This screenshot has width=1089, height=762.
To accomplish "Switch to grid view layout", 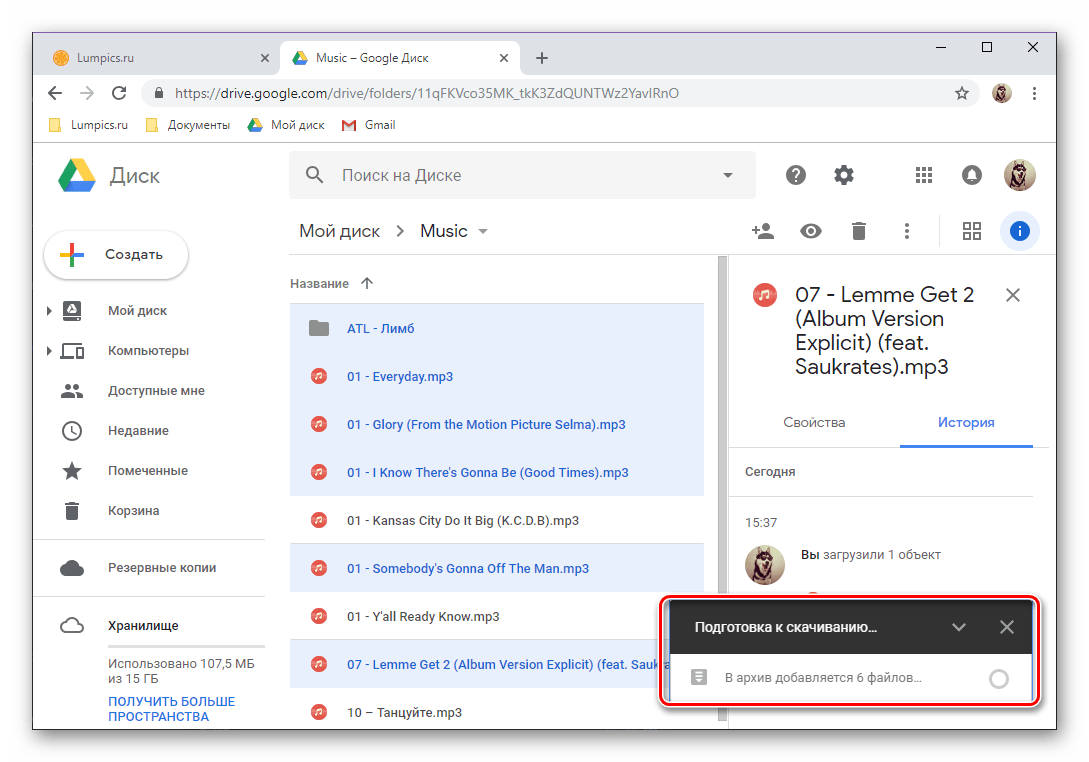I will point(972,231).
